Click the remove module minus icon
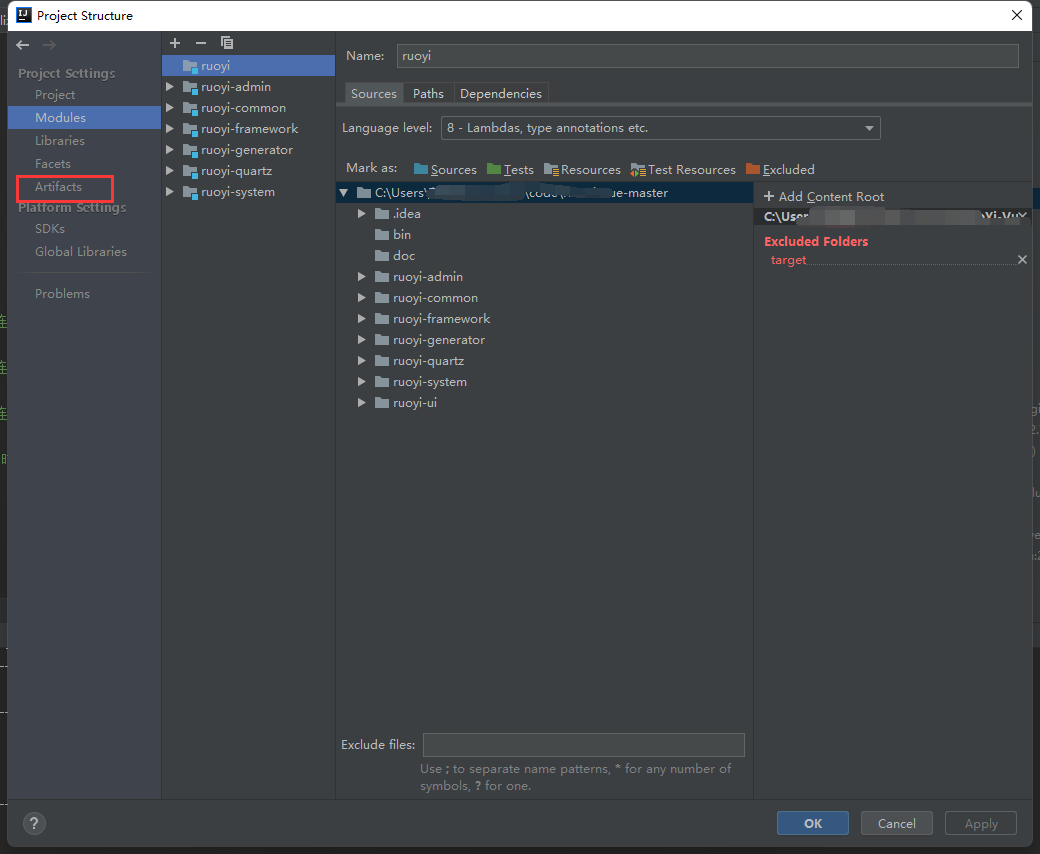 (x=201, y=43)
